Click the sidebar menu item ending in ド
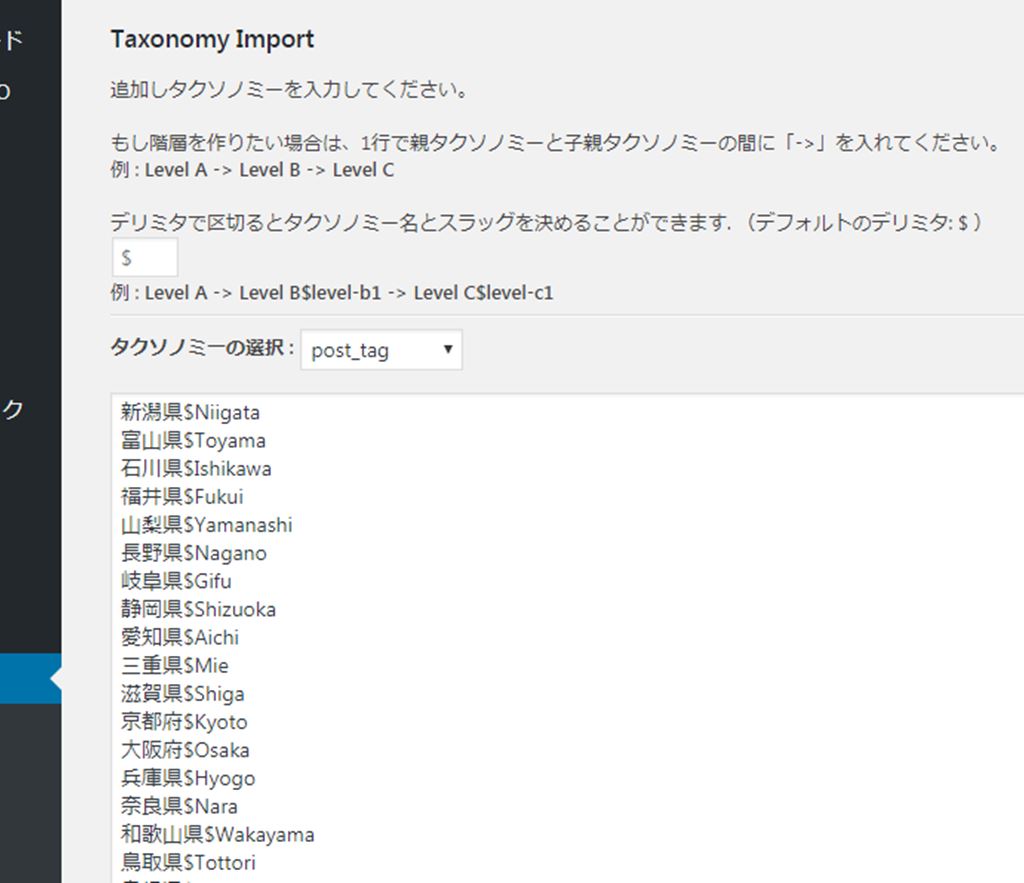Viewport: 1024px width, 883px height. (12, 40)
